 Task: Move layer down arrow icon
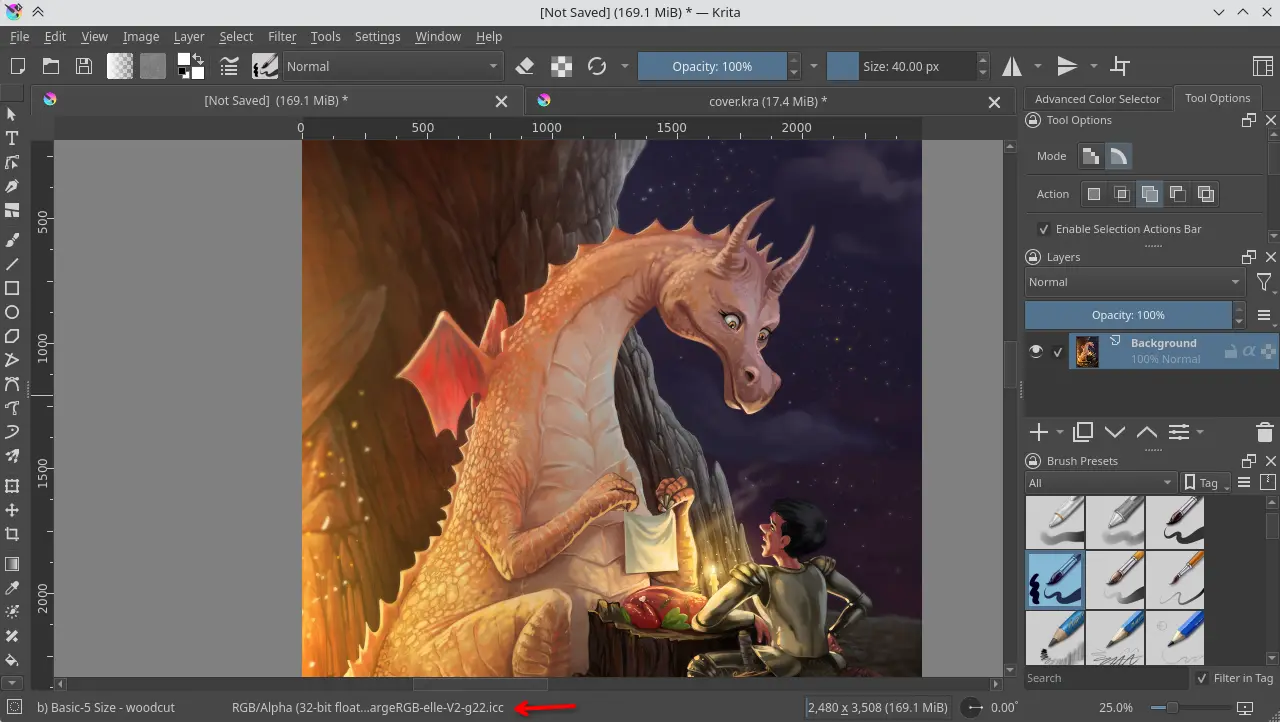pyautogui.click(x=1115, y=432)
